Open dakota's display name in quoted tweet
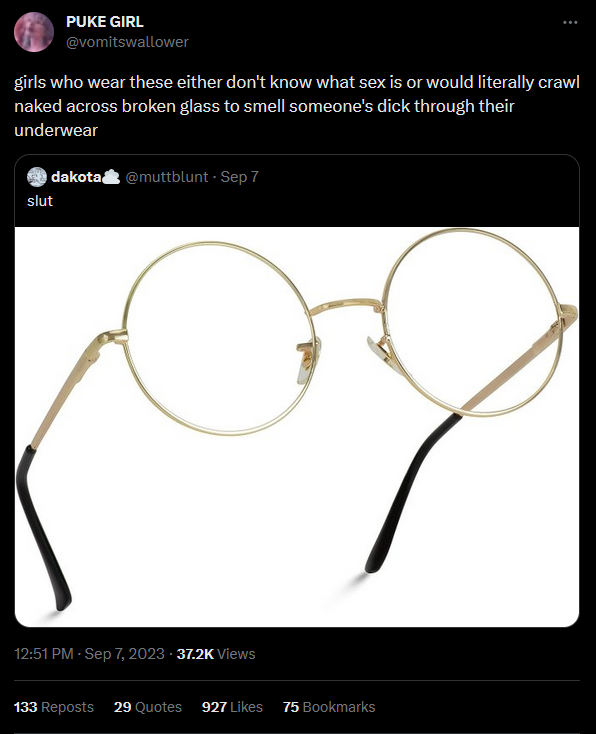The image size is (596, 734). point(76,177)
